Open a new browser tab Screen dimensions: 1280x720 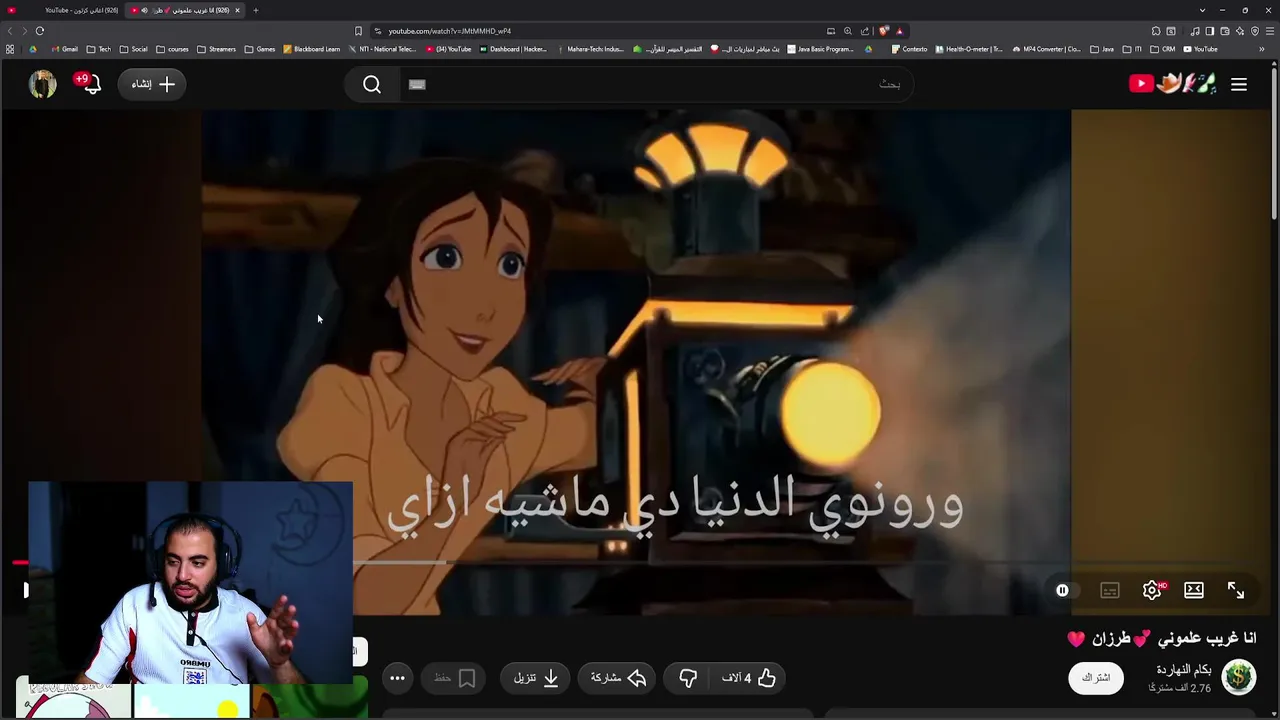pos(256,10)
